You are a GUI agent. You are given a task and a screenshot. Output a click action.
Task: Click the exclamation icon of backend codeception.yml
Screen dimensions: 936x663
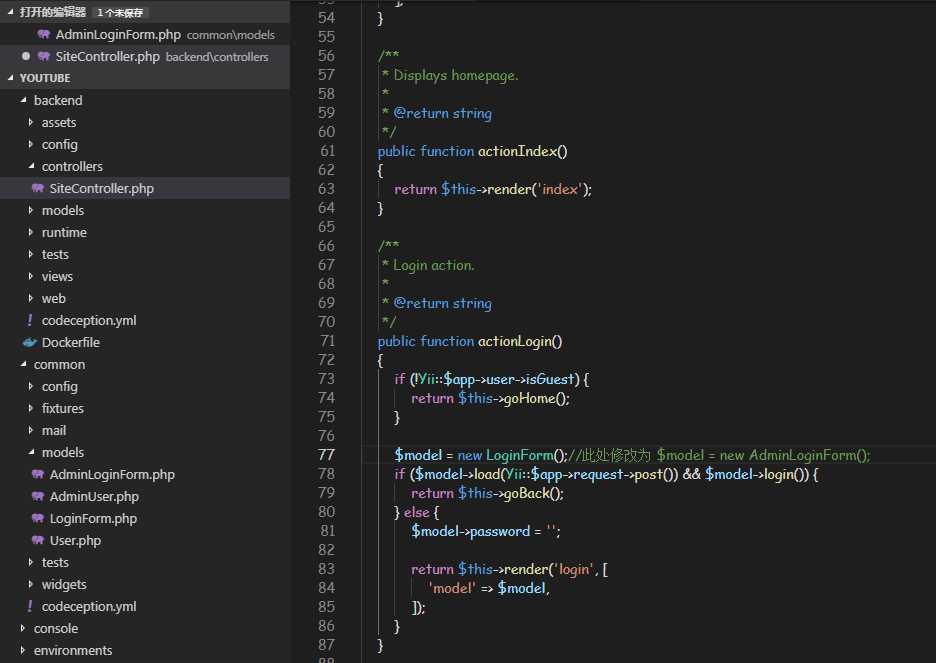[x=30, y=320]
